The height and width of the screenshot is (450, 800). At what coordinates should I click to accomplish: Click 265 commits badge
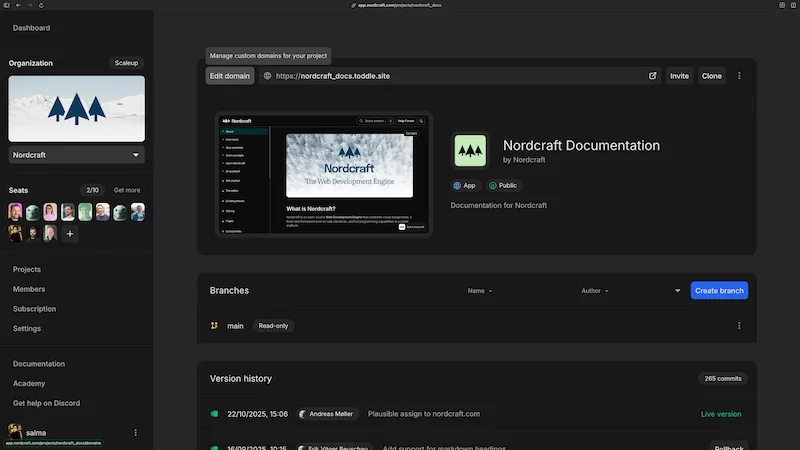click(722, 379)
